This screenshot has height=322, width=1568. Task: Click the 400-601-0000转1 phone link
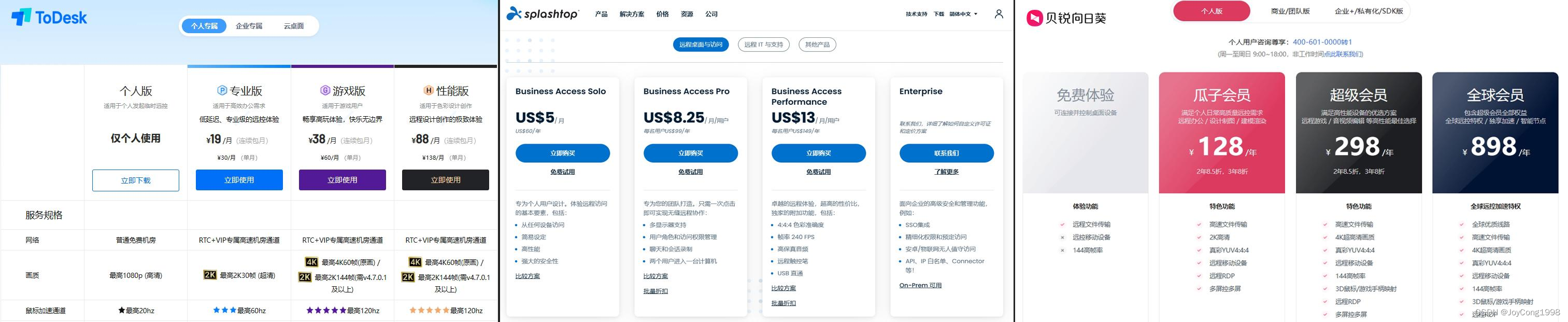tap(1322, 42)
